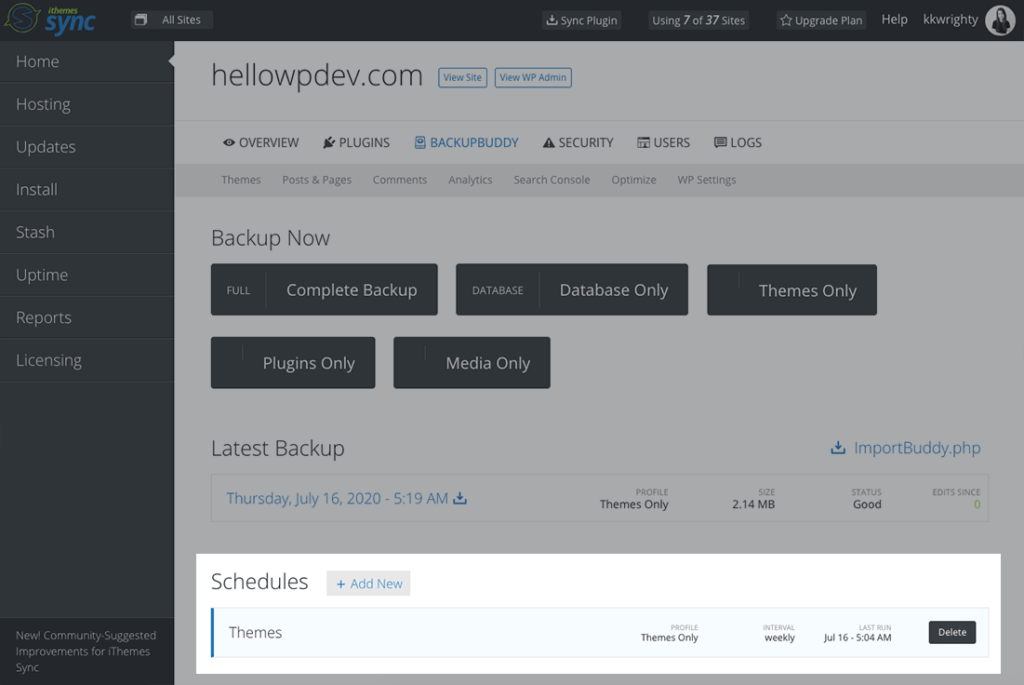Open the All Sites selector
The height and width of the screenshot is (685, 1024).
[x=172, y=20]
